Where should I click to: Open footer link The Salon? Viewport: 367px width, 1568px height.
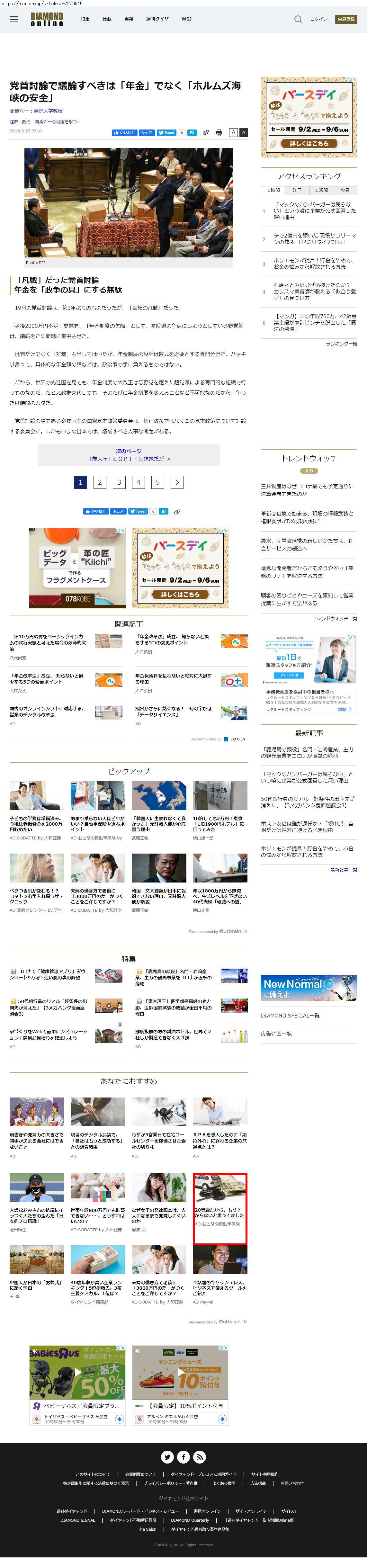[x=147, y=1529]
